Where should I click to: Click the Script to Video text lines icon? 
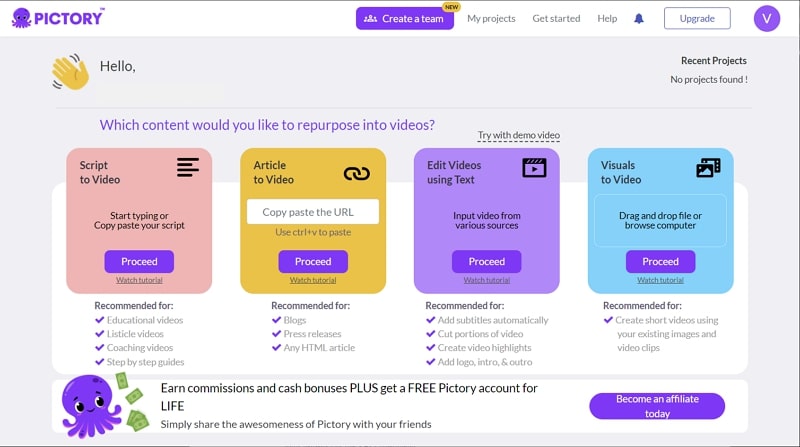click(x=188, y=167)
